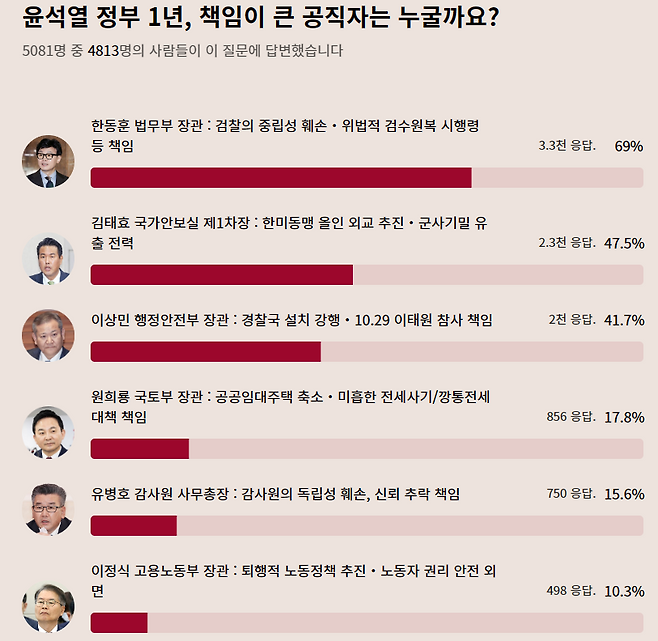
Task: Select the 10.3% result bar for 이정식
Action: tap(367, 623)
